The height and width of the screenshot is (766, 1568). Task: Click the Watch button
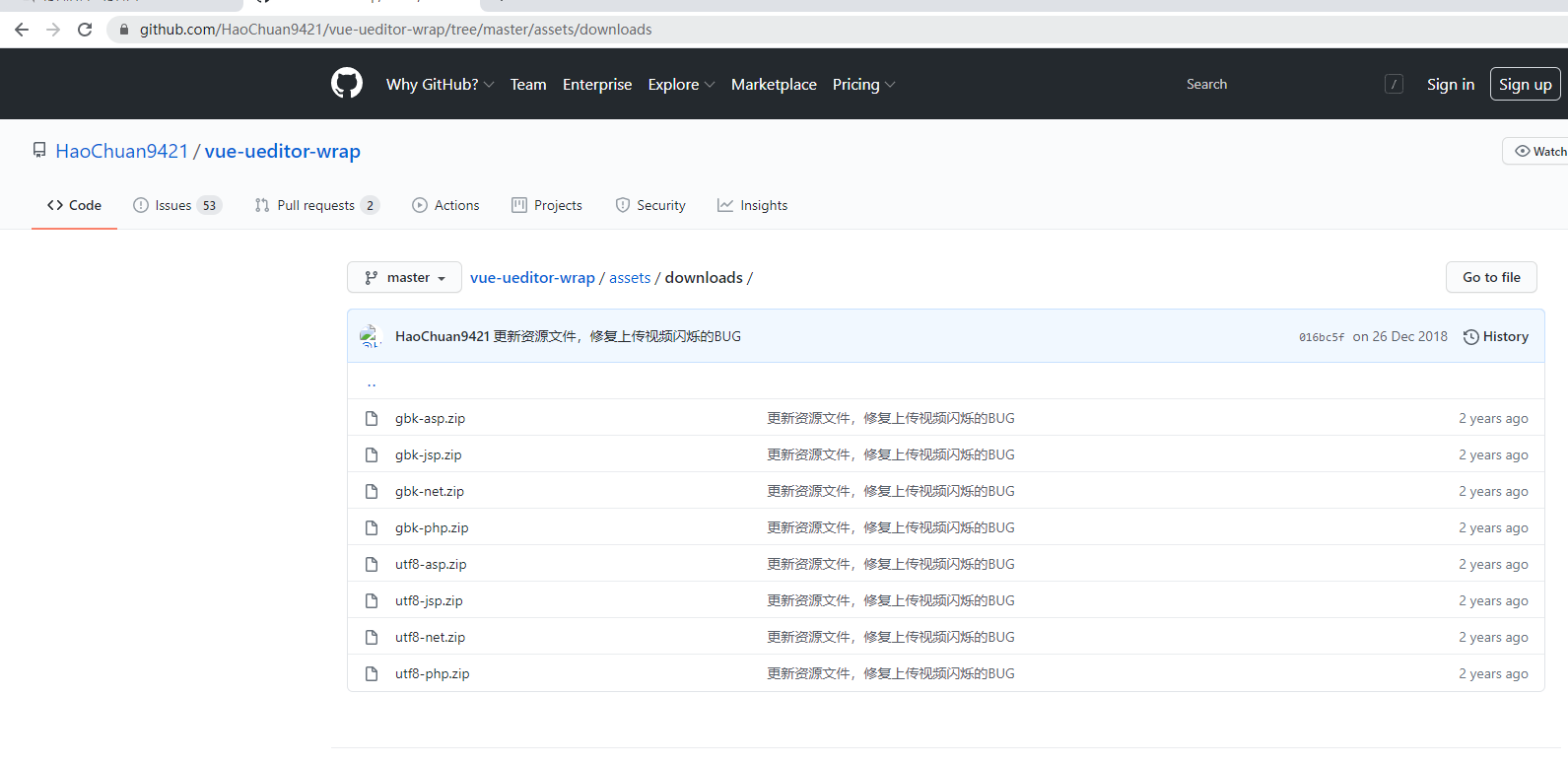(x=1535, y=151)
